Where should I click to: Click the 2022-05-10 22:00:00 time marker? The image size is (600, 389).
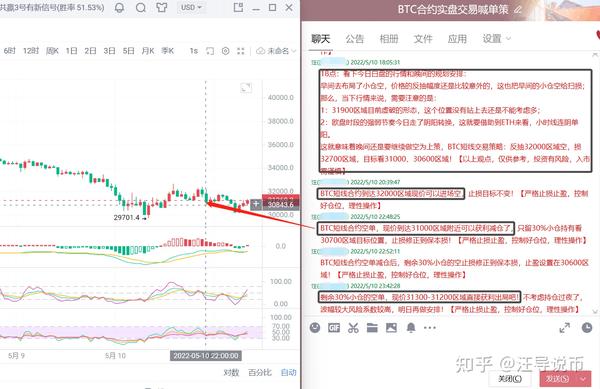coord(205,356)
